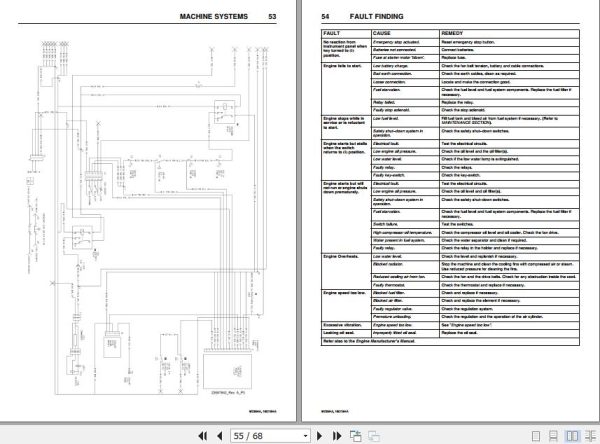Screen dimensions: 600x444
Task: Jump to the first page
Action: [203, 436]
